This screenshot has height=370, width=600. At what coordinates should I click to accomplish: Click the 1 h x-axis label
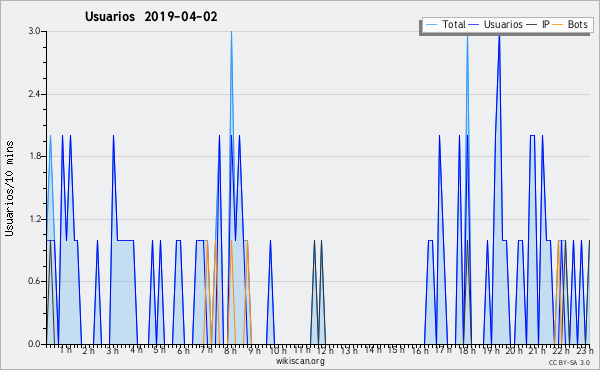(65, 350)
